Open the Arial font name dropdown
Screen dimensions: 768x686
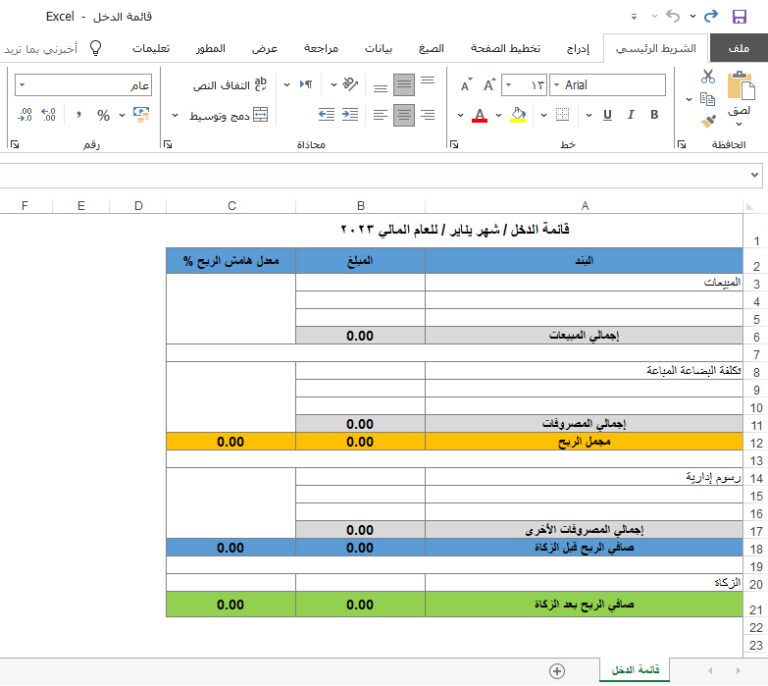click(x=556, y=85)
